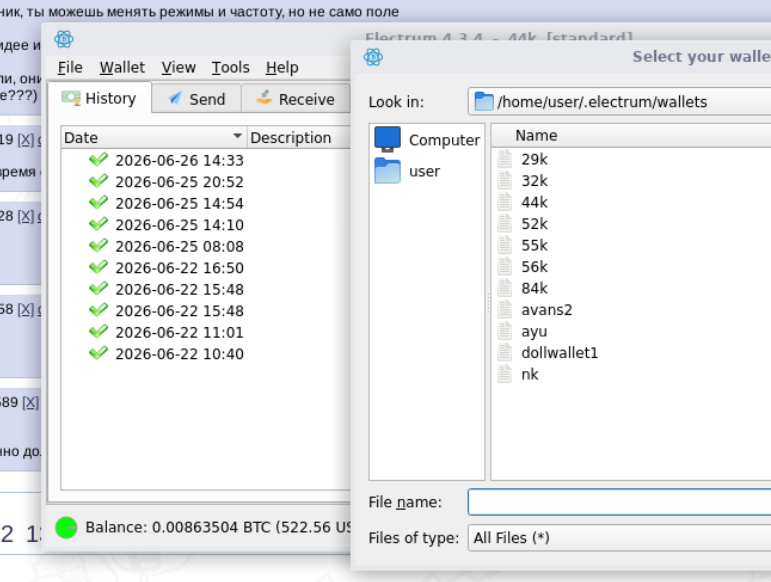The height and width of the screenshot is (582, 771).
Task: Click the green network status indicator
Action: (x=66, y=527)
